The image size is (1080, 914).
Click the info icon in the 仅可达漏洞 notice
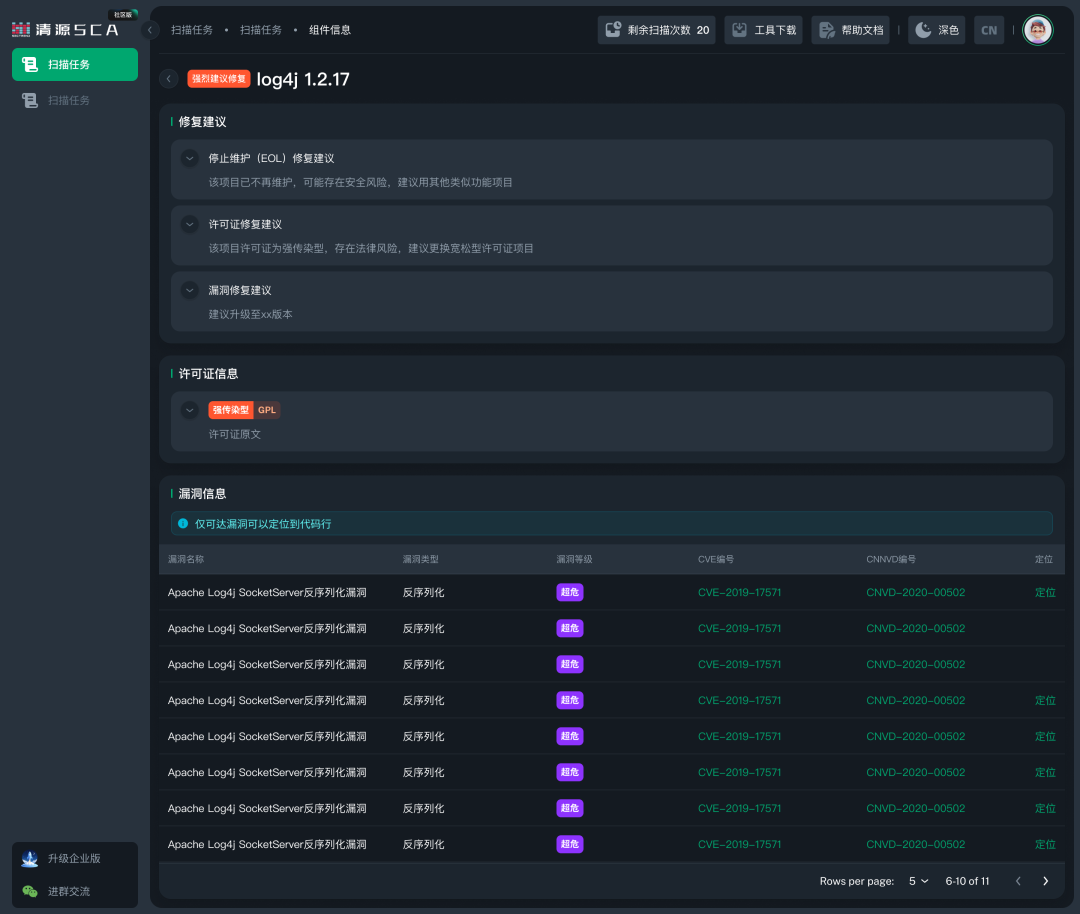tap(183, 523)
